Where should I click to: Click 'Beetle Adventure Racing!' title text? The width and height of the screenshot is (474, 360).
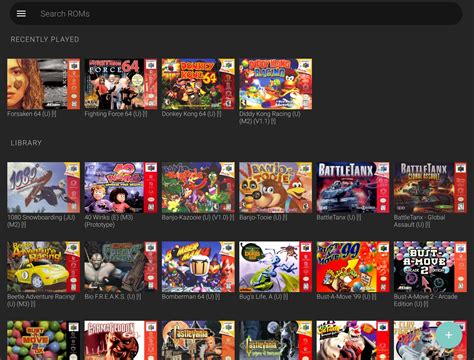[41, 300]
